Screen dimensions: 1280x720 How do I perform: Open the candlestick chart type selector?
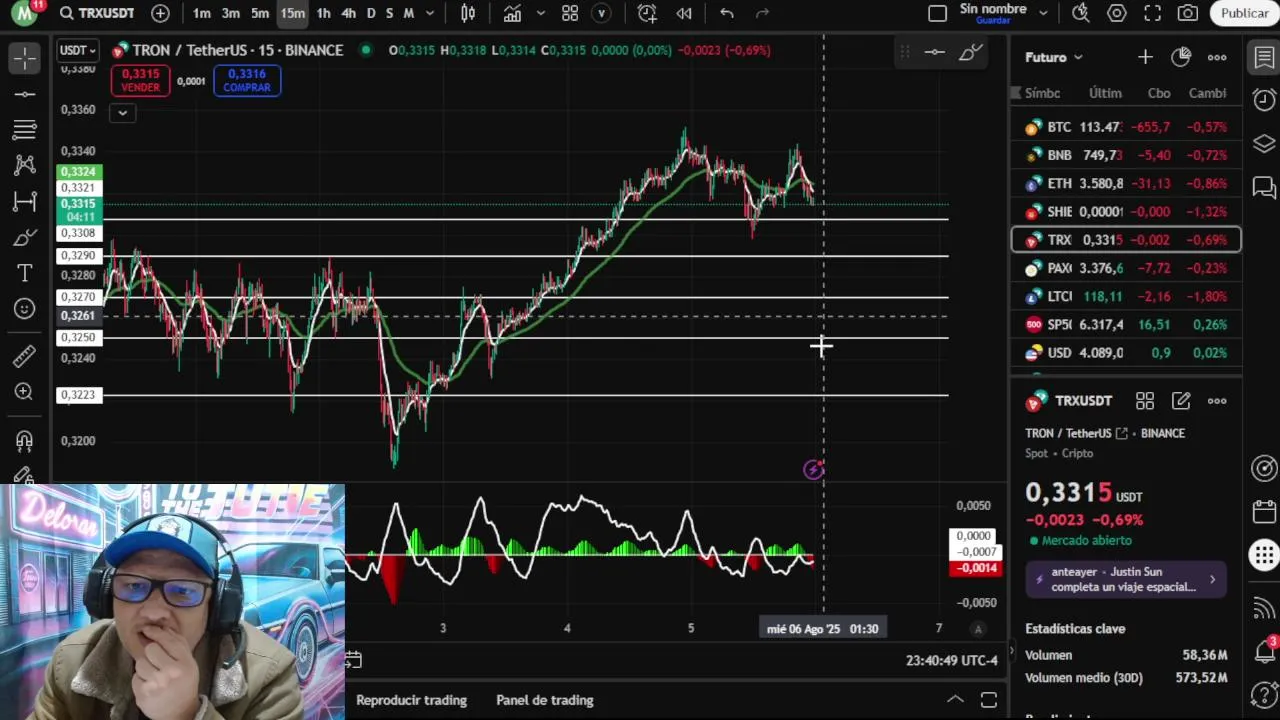tap(468, 13)
